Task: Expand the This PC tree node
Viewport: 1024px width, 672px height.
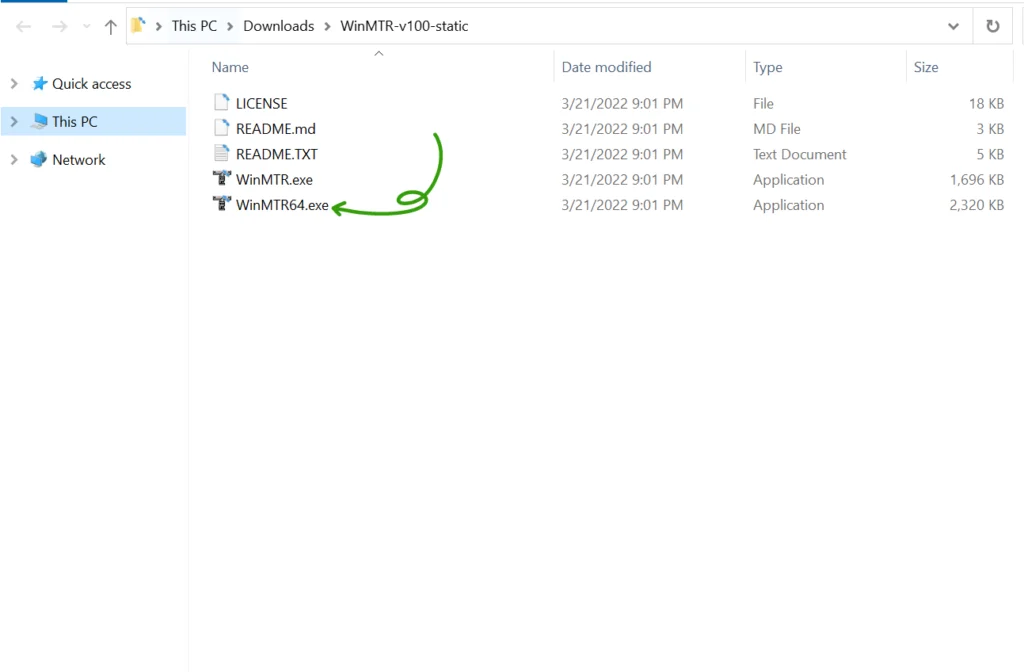Action: click(x=14, y=121)
